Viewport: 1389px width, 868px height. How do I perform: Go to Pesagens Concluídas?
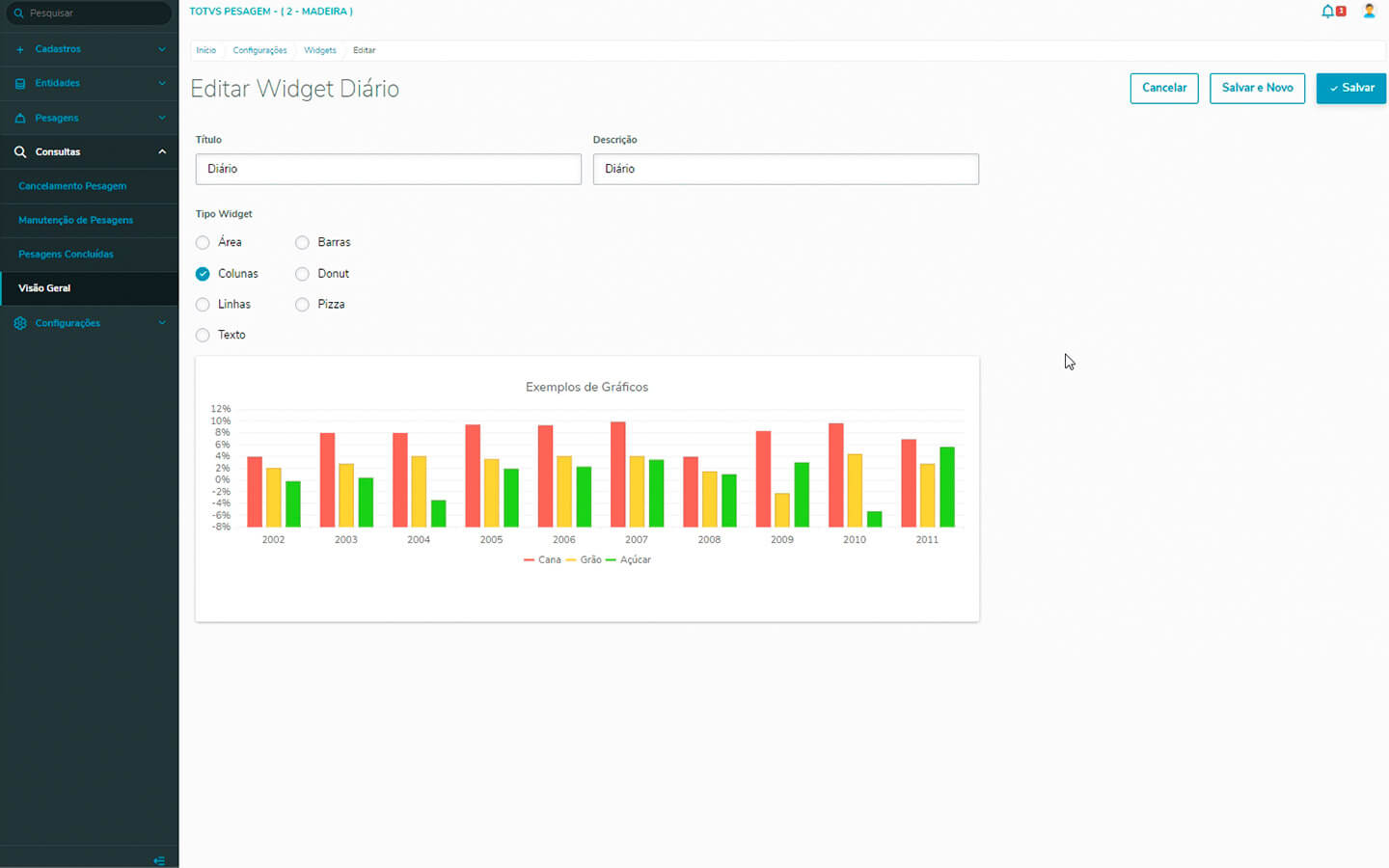coord(66,255)
